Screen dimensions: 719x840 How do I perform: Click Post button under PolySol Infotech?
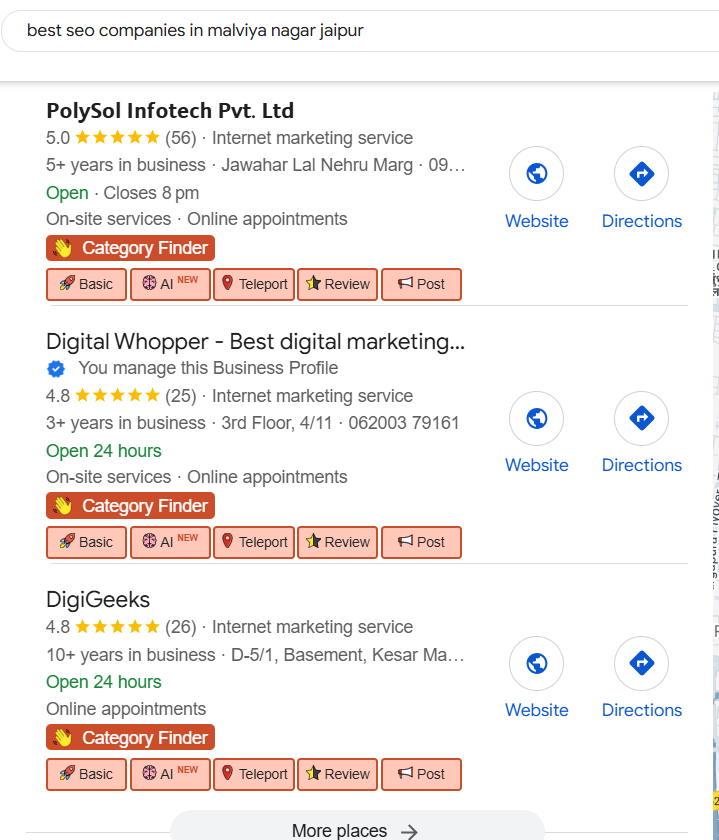tap(421, 284)
